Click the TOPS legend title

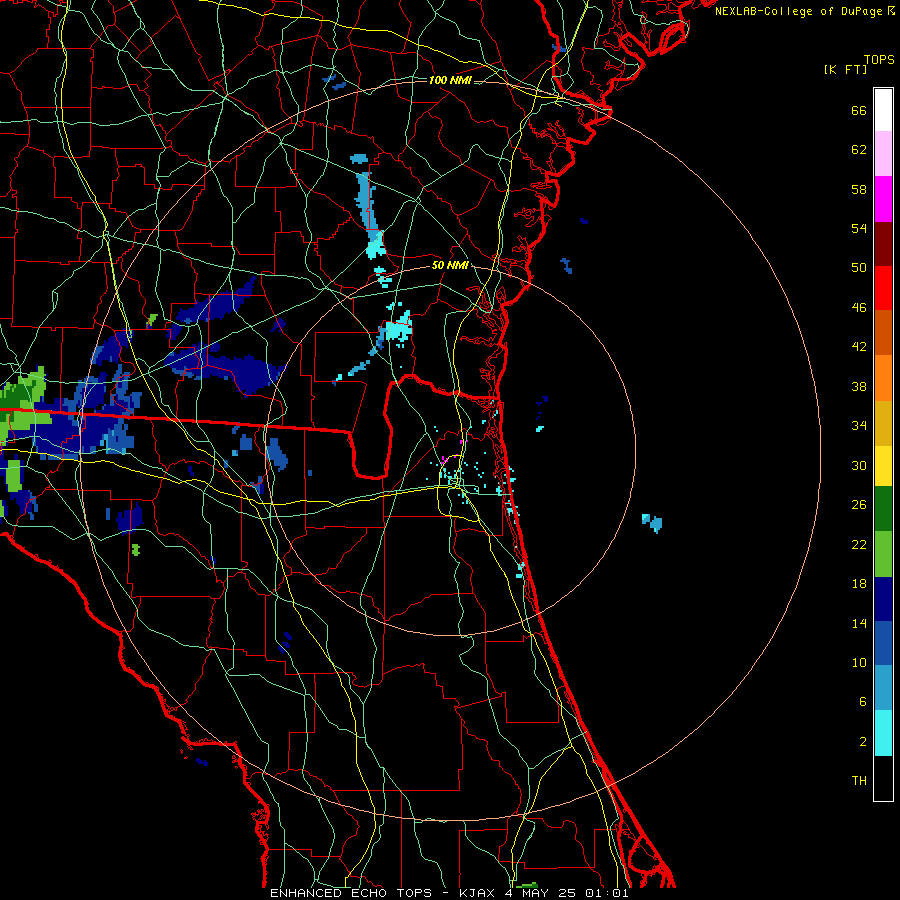[879, 60]
